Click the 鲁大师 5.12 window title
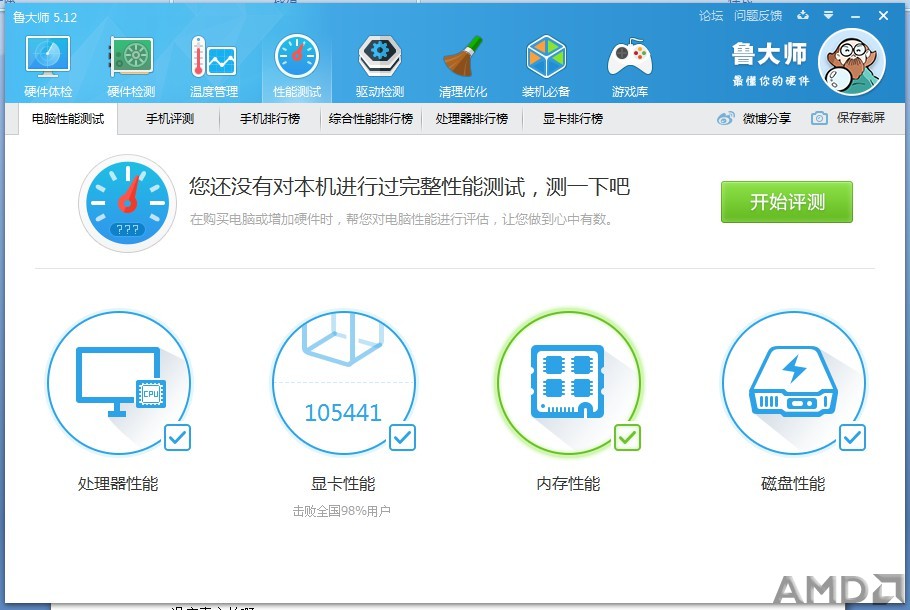Screen dimensions: 910x610 coord(45,17)
